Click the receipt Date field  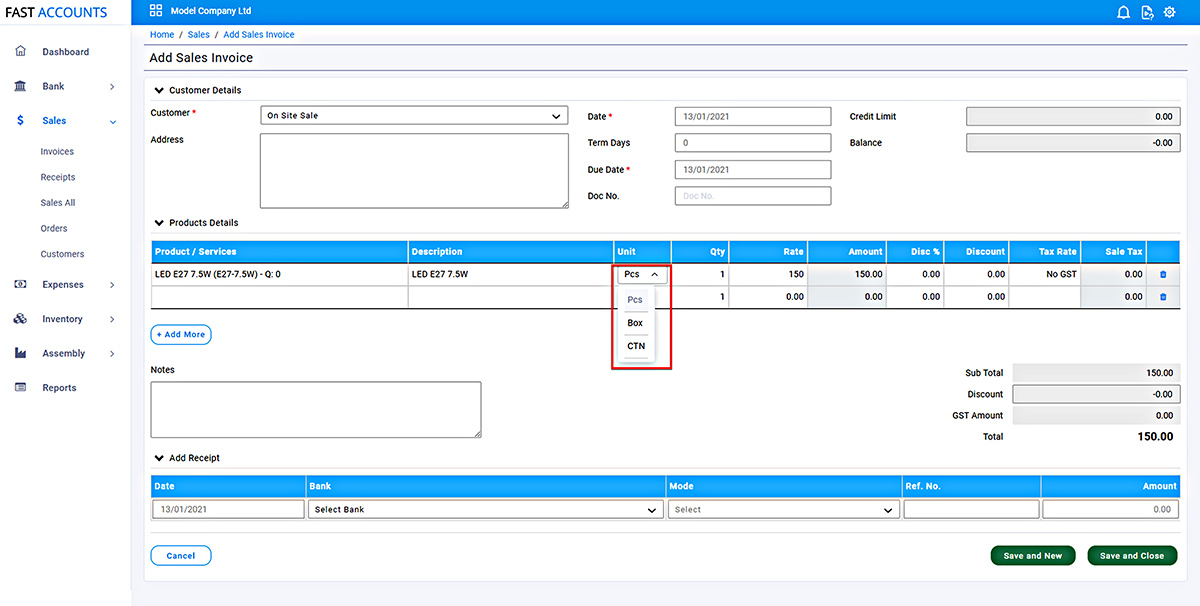228,509
